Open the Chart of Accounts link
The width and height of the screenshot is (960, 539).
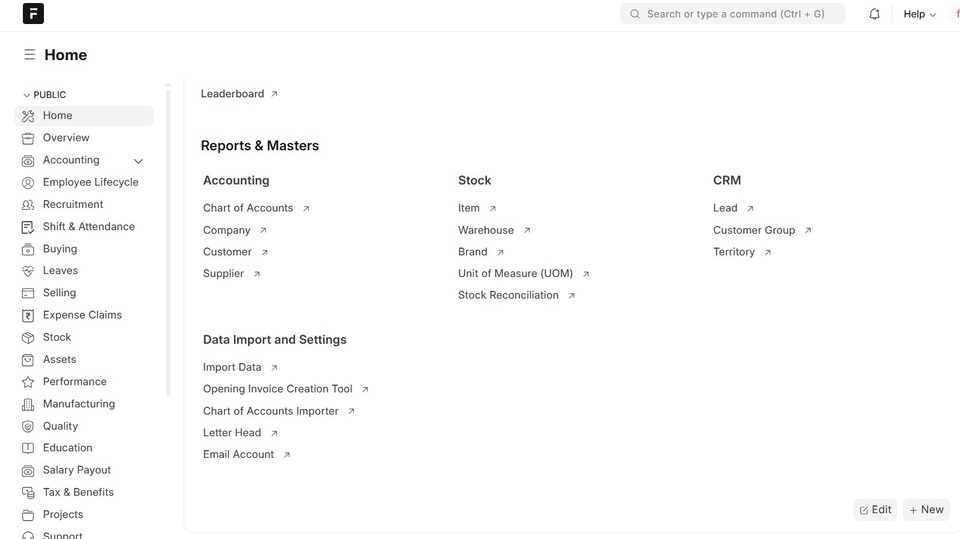(248, 208)
